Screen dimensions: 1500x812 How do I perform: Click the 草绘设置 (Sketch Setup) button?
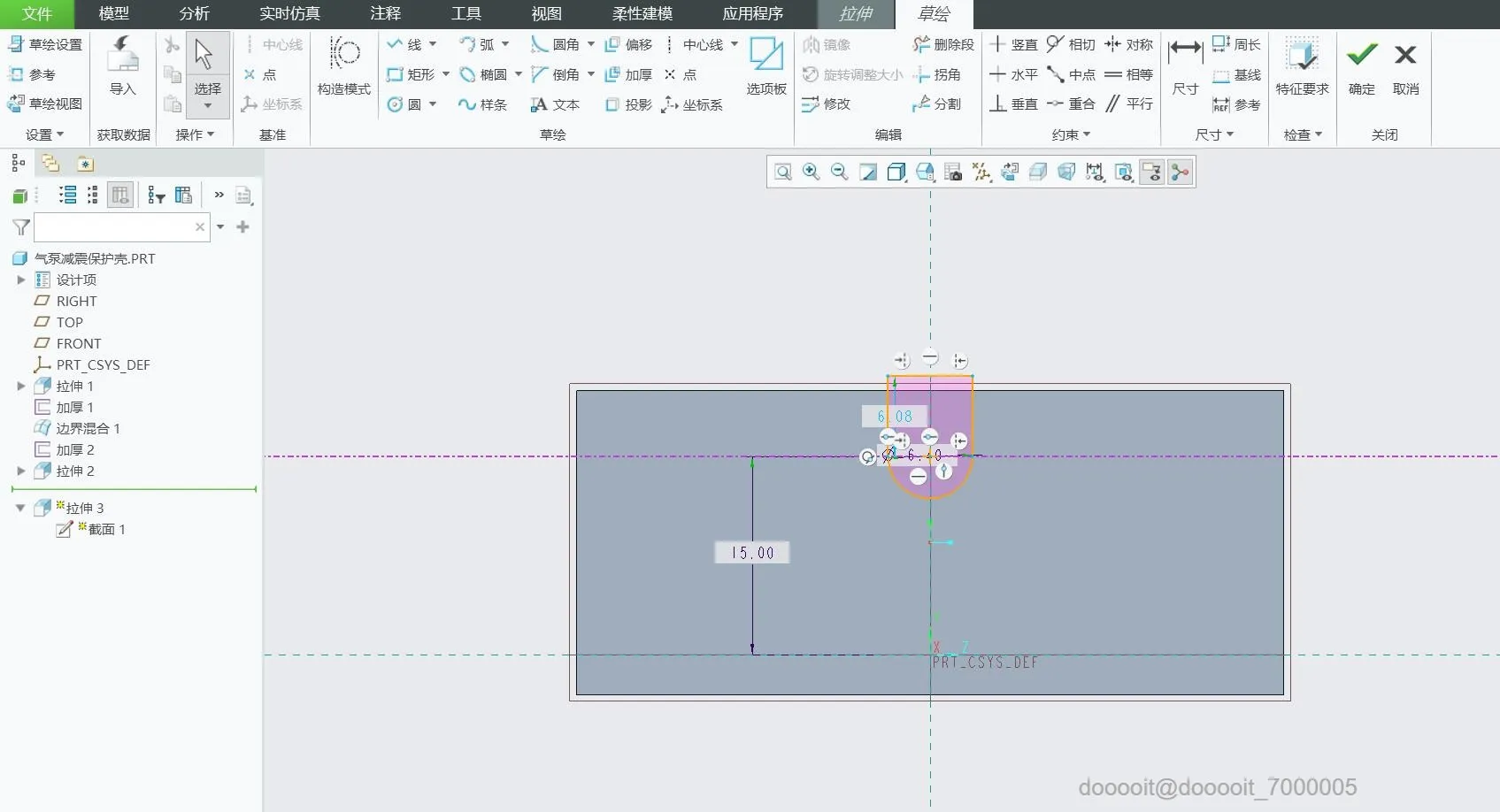click(x=45, y=44)
